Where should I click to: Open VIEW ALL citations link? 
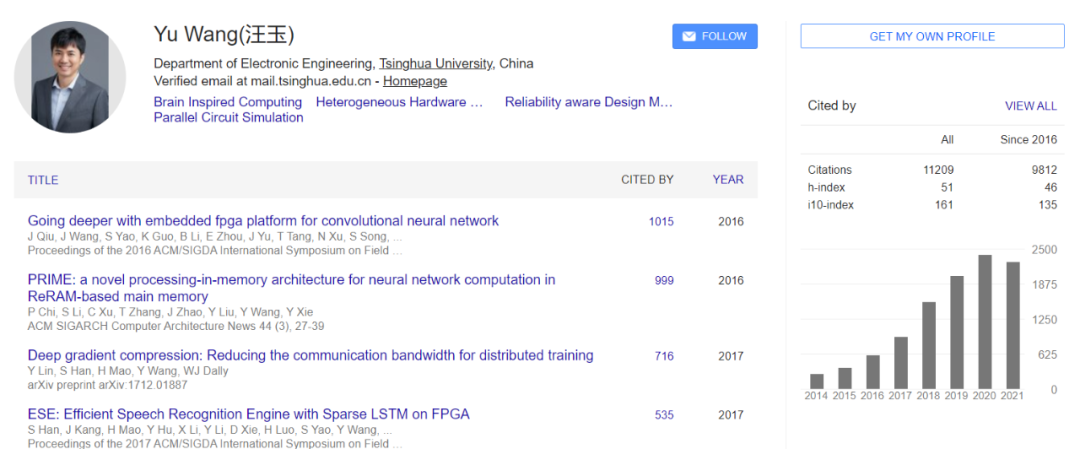pyautogui.click(x=1030, y=106)
